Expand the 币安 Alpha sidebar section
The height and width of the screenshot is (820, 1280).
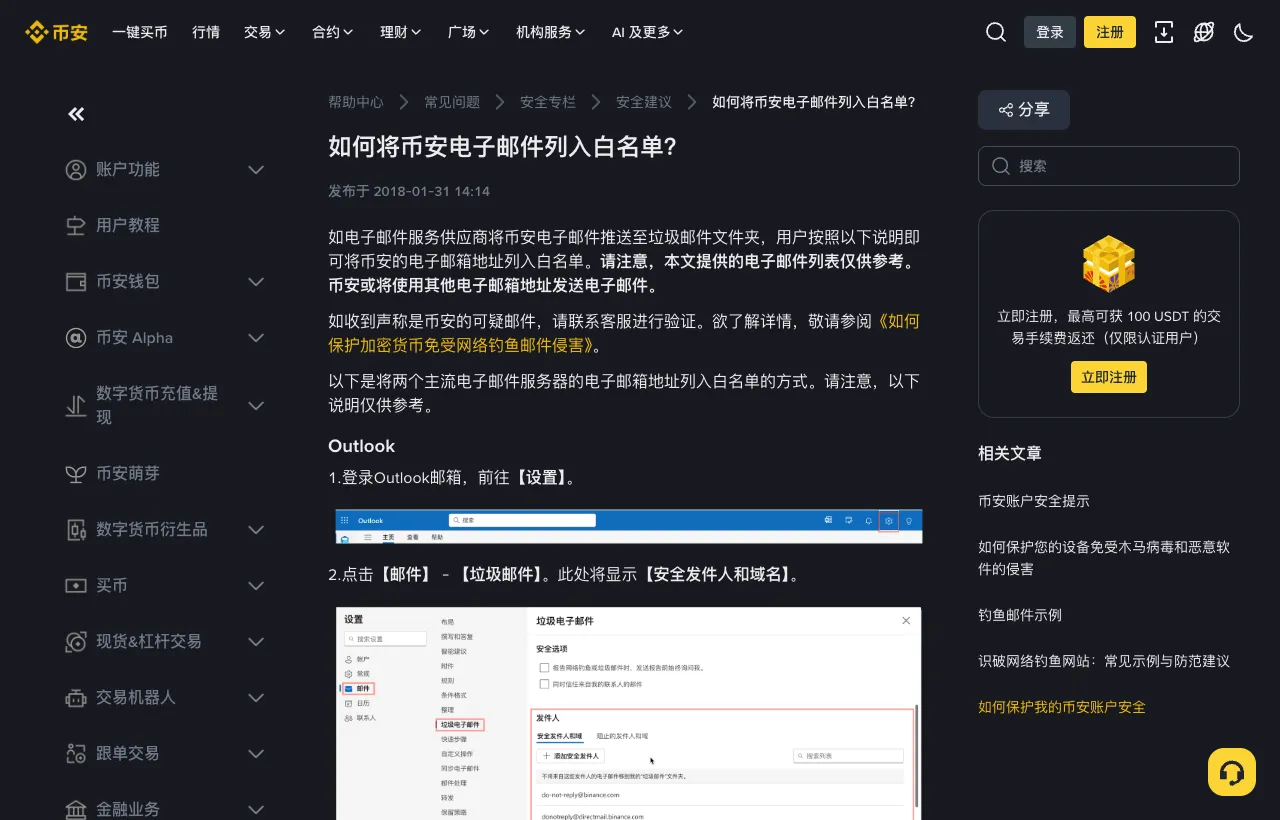tap(256, 338)
